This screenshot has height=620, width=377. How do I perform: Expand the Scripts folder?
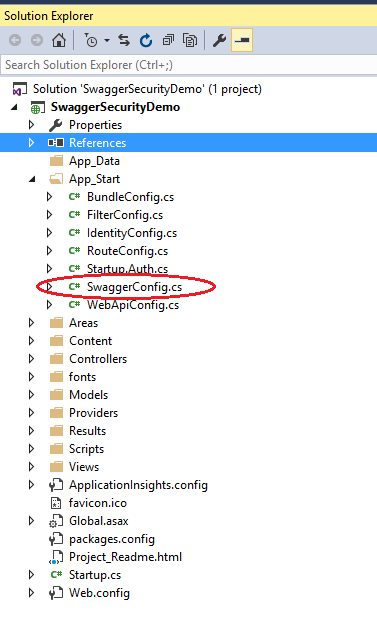click(x=31, y=448)
